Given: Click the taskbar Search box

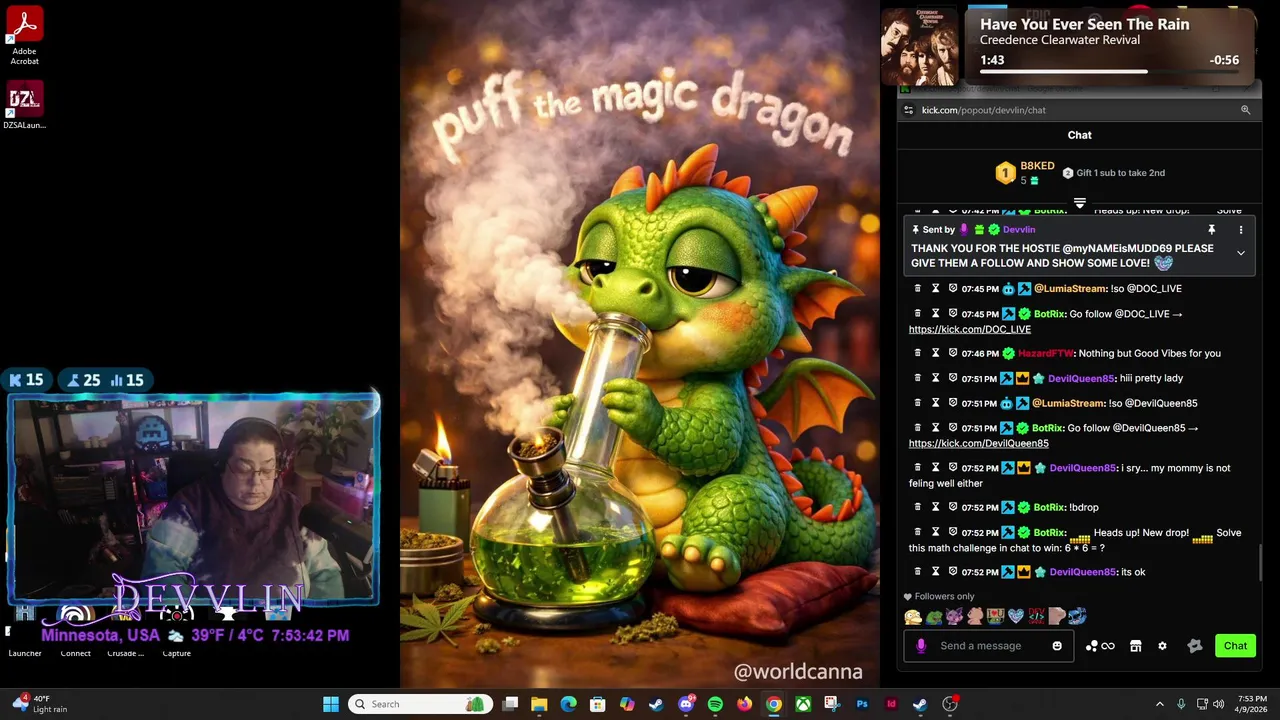Looking at the screenshot, I should click(419, 704).
